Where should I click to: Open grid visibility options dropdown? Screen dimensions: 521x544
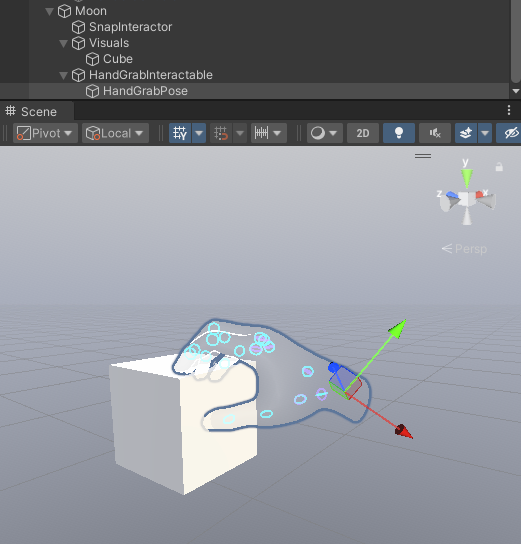click(199, 133)
